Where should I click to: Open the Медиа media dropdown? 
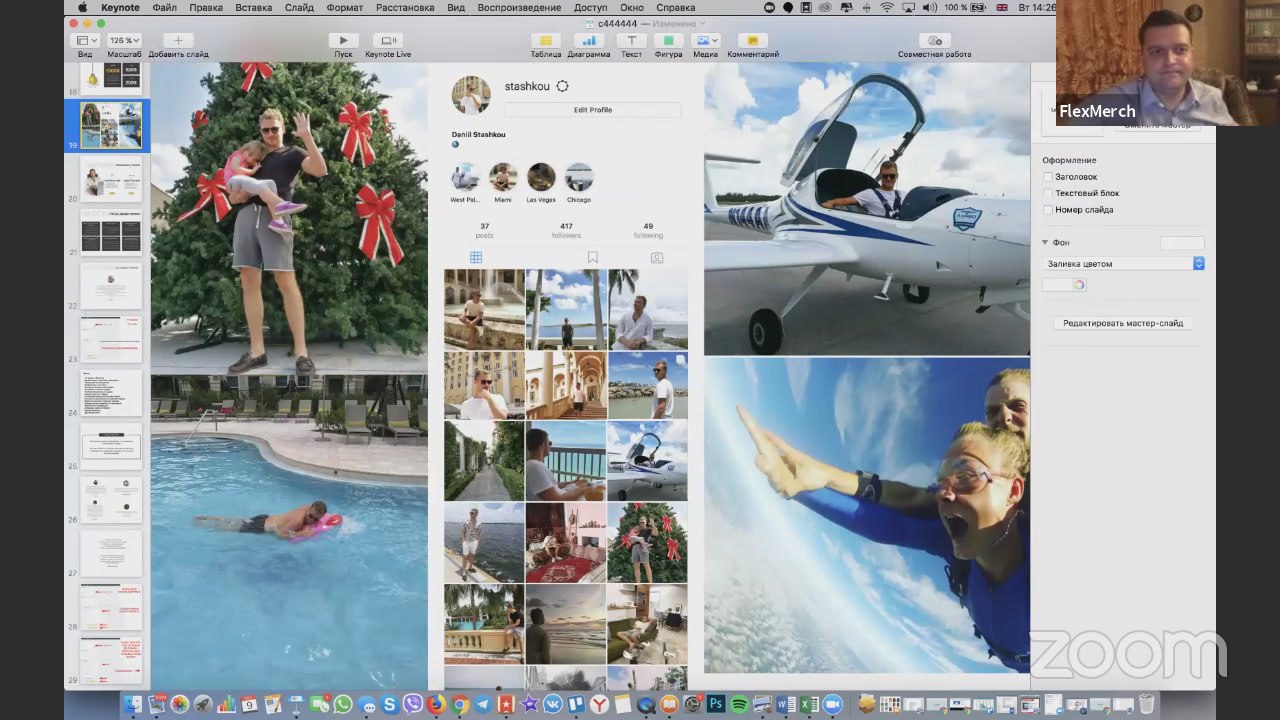tap(706, 40)
